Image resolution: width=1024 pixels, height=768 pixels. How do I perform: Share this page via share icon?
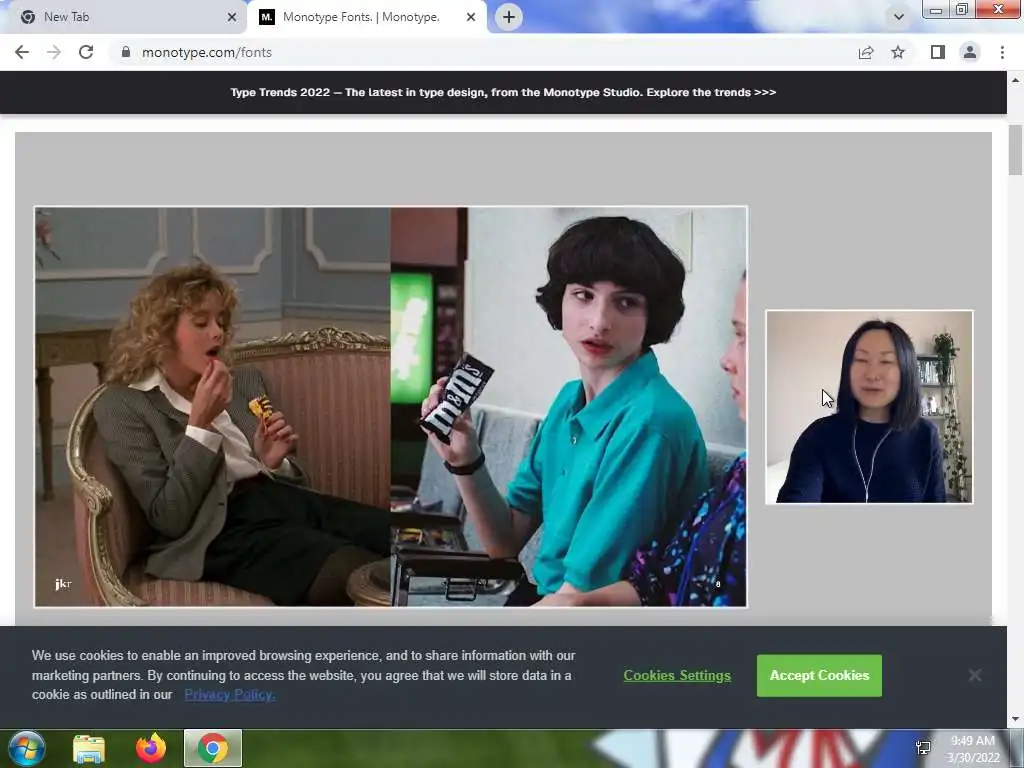tap(866, 52)
